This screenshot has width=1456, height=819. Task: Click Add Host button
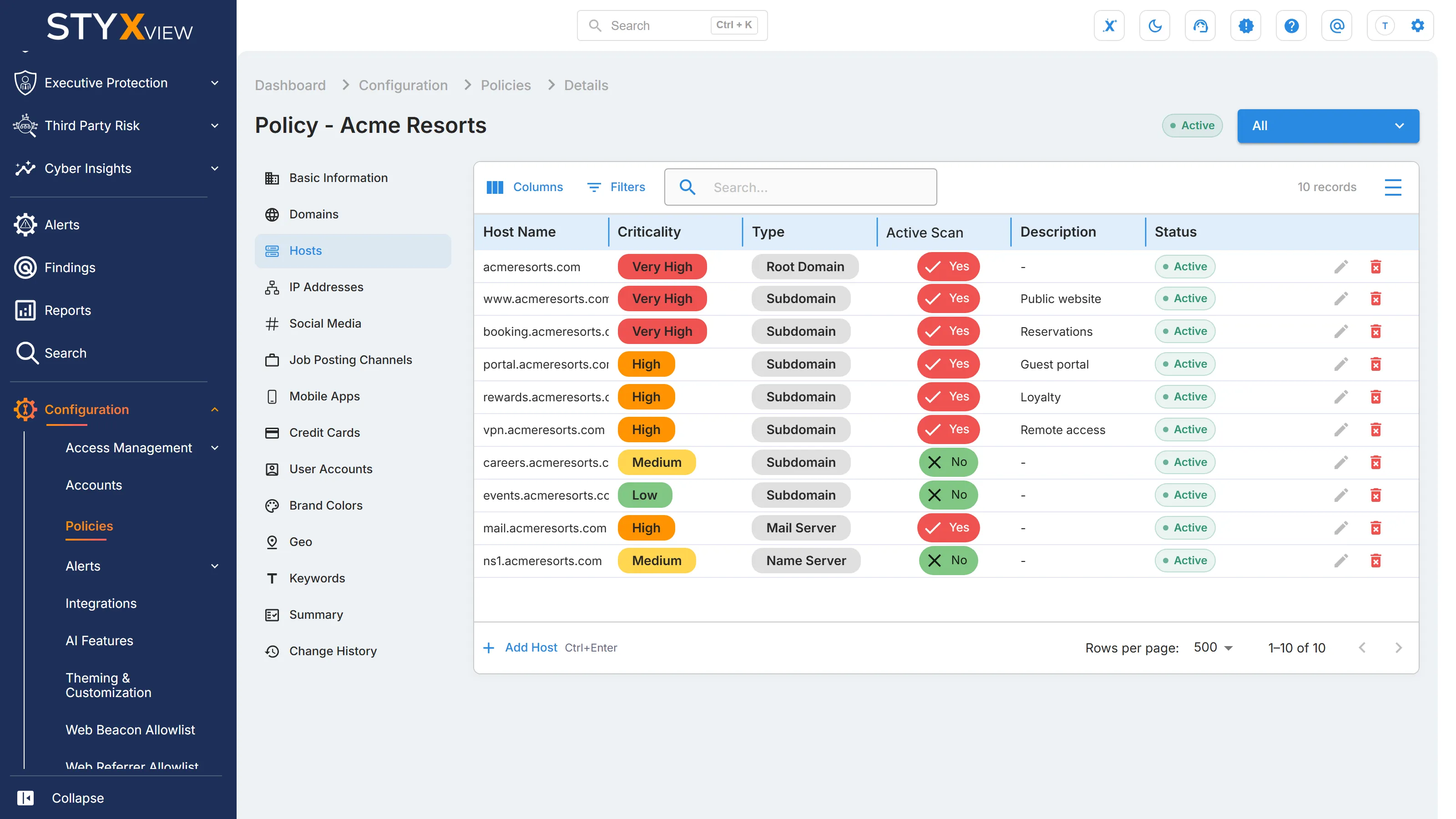click(x=520, y=648)
